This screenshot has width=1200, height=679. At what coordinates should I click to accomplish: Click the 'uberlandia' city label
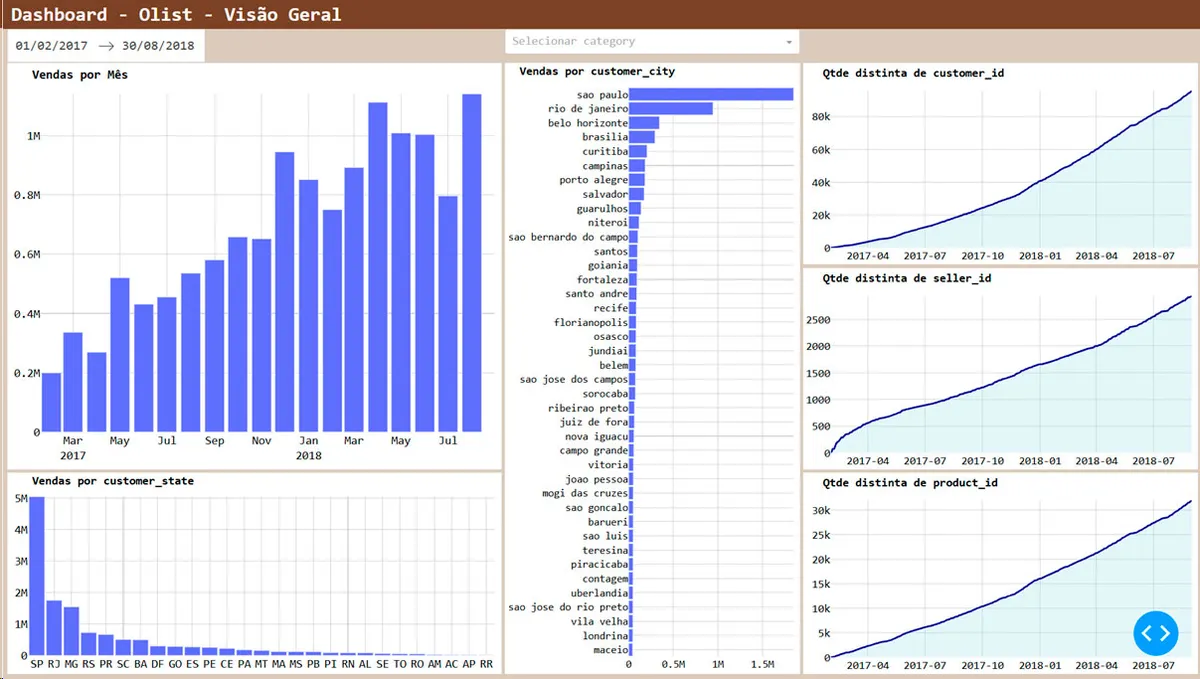599,593
